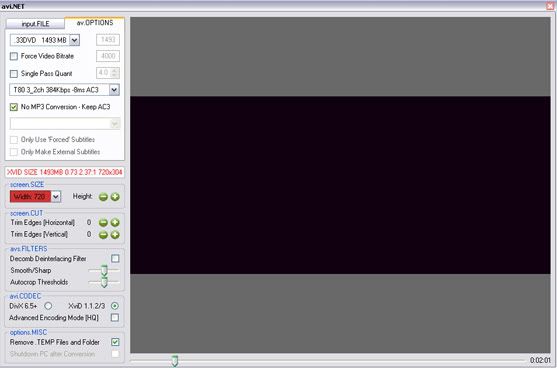Select the avi.OPTIONS tab

[95, 23]
